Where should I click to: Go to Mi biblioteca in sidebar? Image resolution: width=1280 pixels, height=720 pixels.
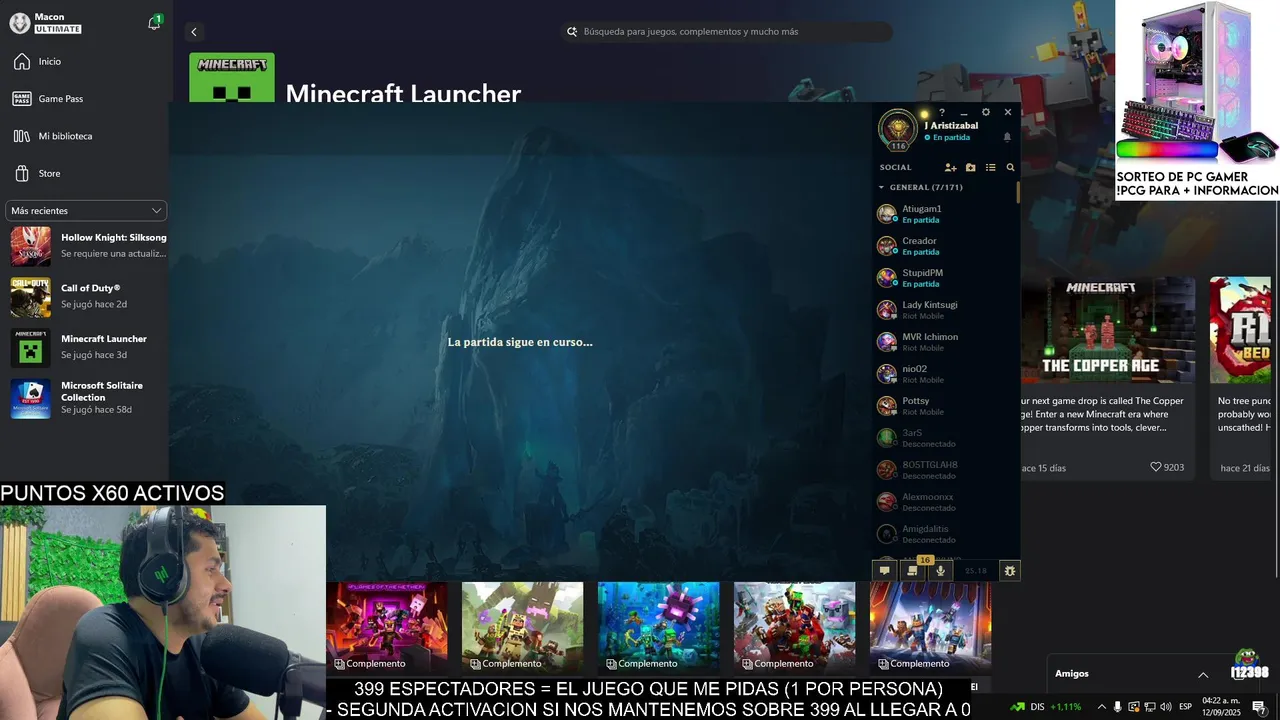(85, 136)
